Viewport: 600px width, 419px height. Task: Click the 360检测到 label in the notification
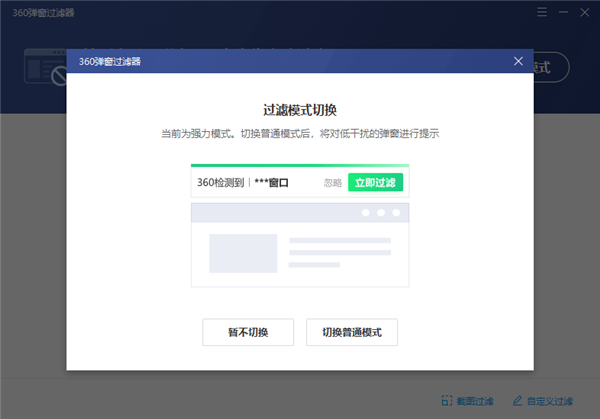pos(220,183)
